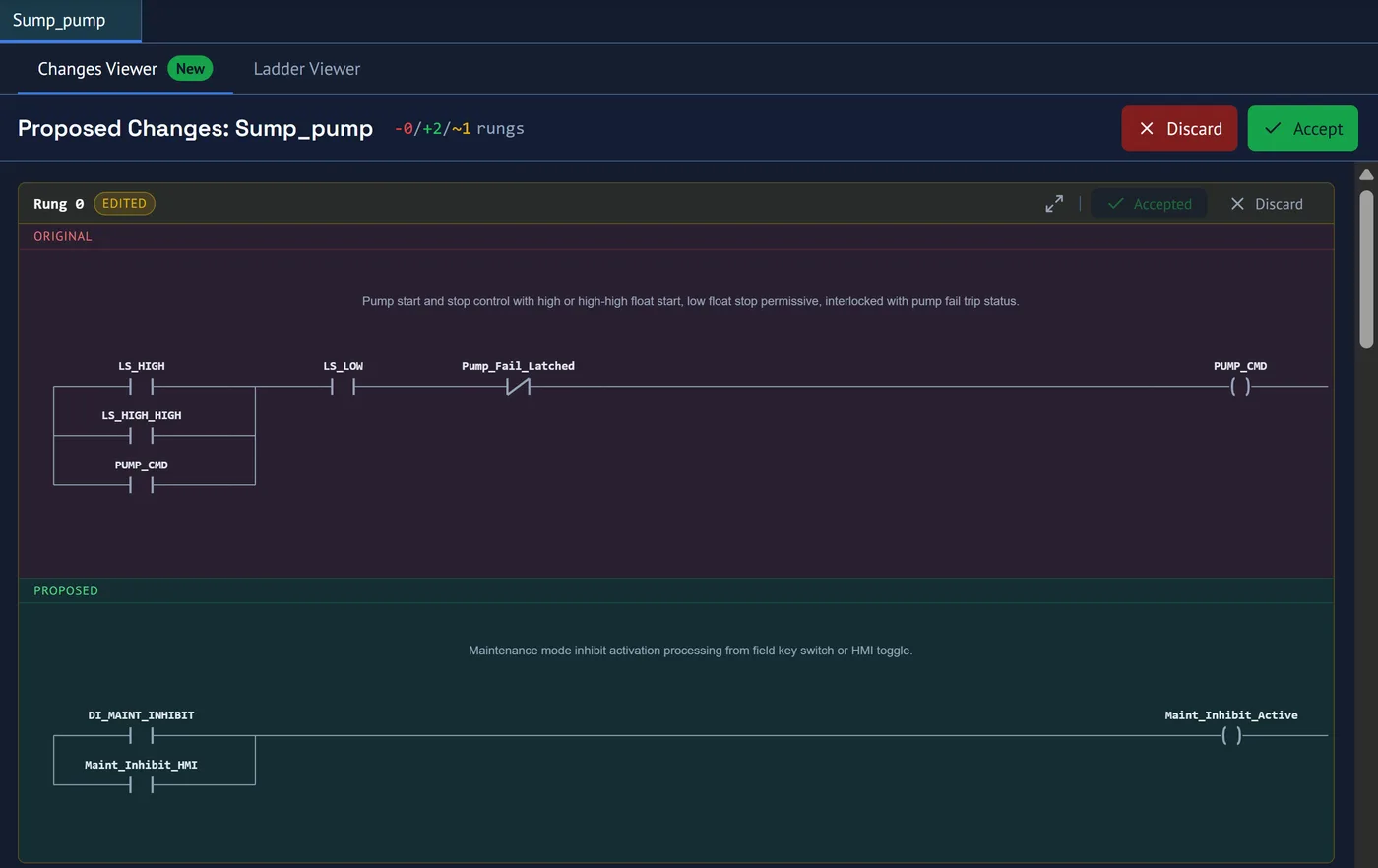The height and width of the screenshot is (868, 1378).
Task: Click the scrollbar up arrow
Action: 1366,174
